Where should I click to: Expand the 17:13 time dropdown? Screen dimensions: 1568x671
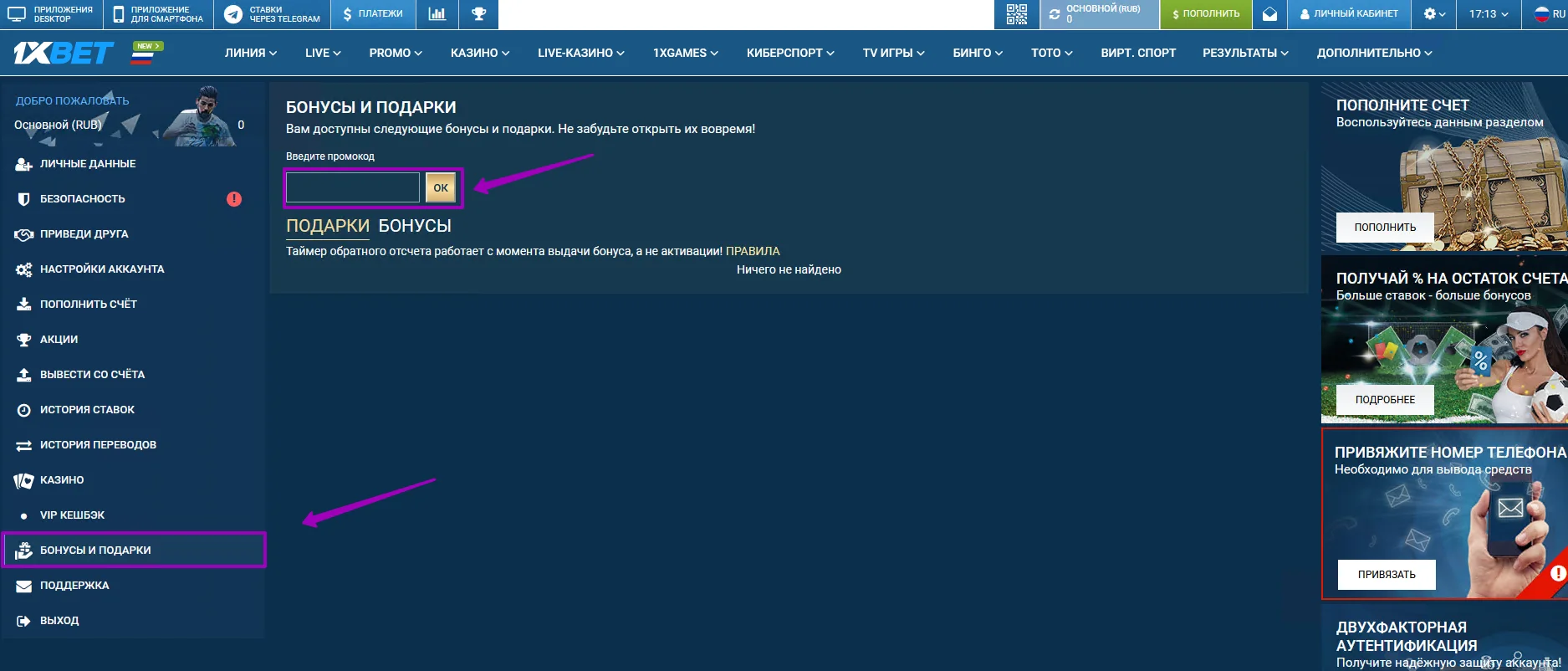tap(1489, 14)
